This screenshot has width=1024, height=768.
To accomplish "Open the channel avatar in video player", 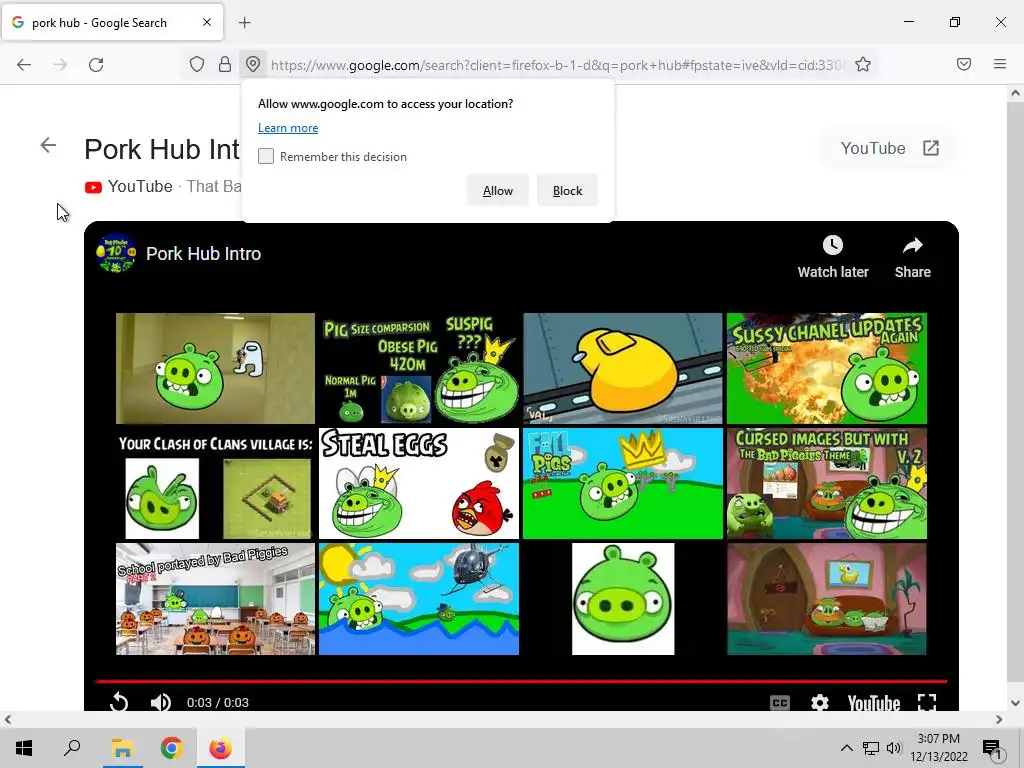I will (x=116, y=253).
